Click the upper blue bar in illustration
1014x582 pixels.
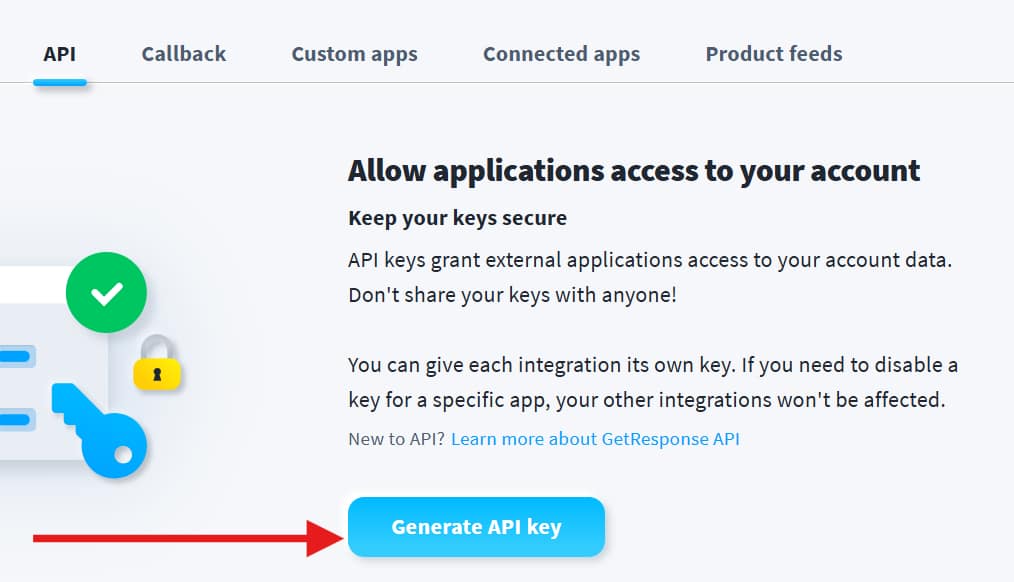(x=16, y=356)
